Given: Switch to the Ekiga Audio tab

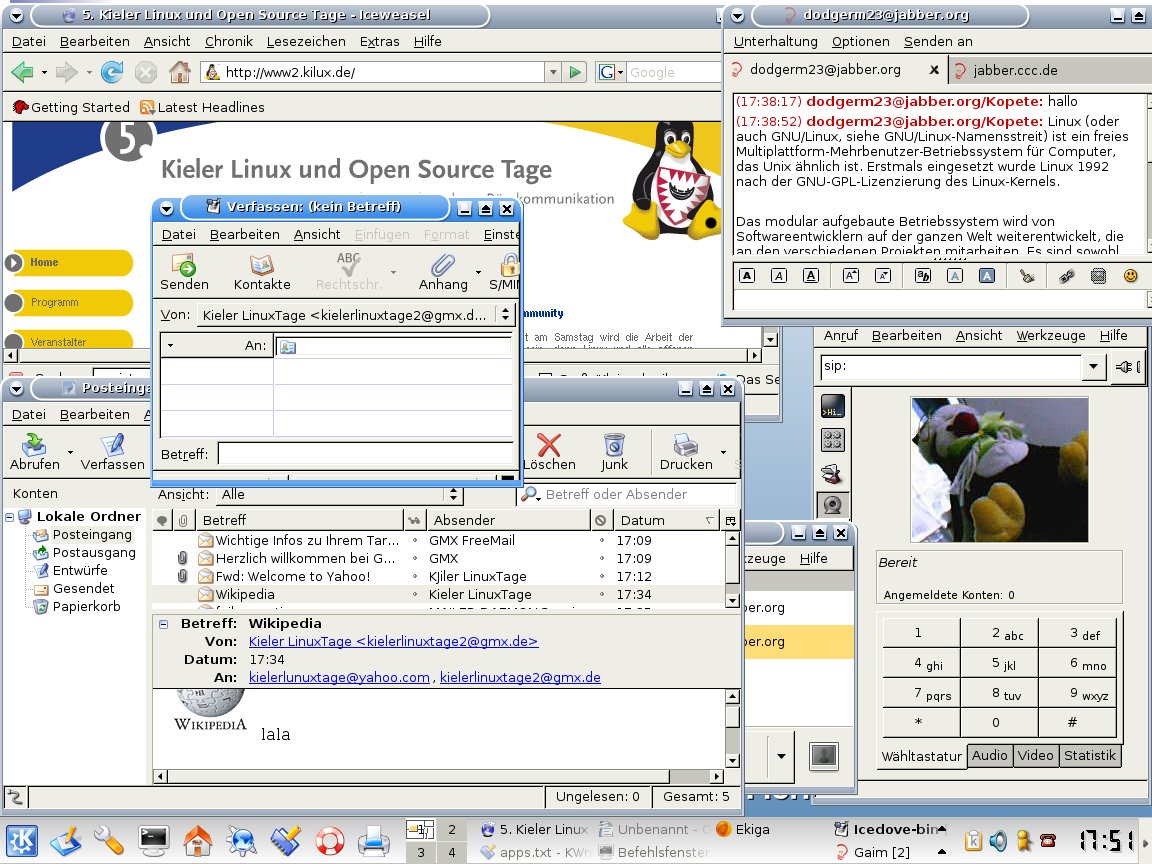Looking at the screenshot, I should point(989,755).
